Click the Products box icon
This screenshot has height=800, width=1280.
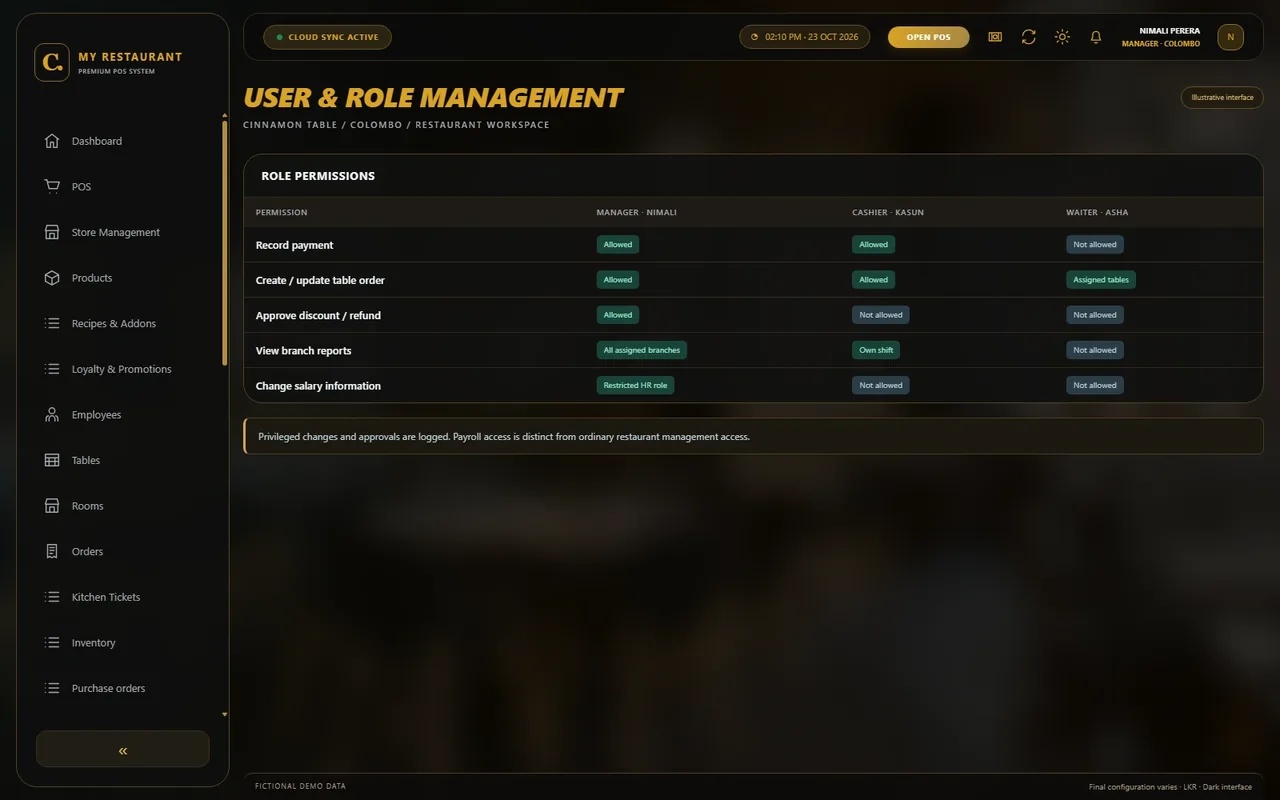click(52, 278)
